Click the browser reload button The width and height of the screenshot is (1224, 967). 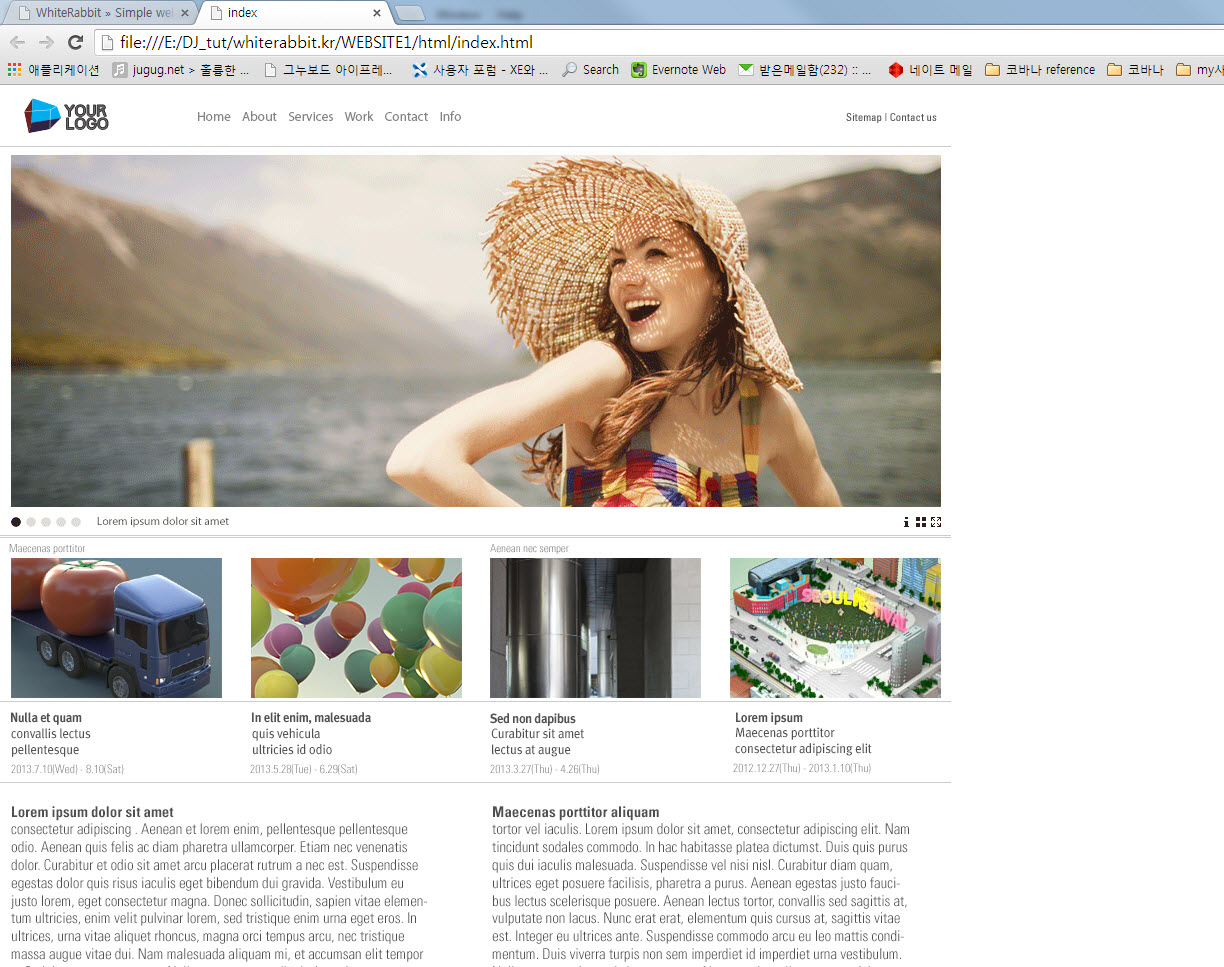coord(75,42)
